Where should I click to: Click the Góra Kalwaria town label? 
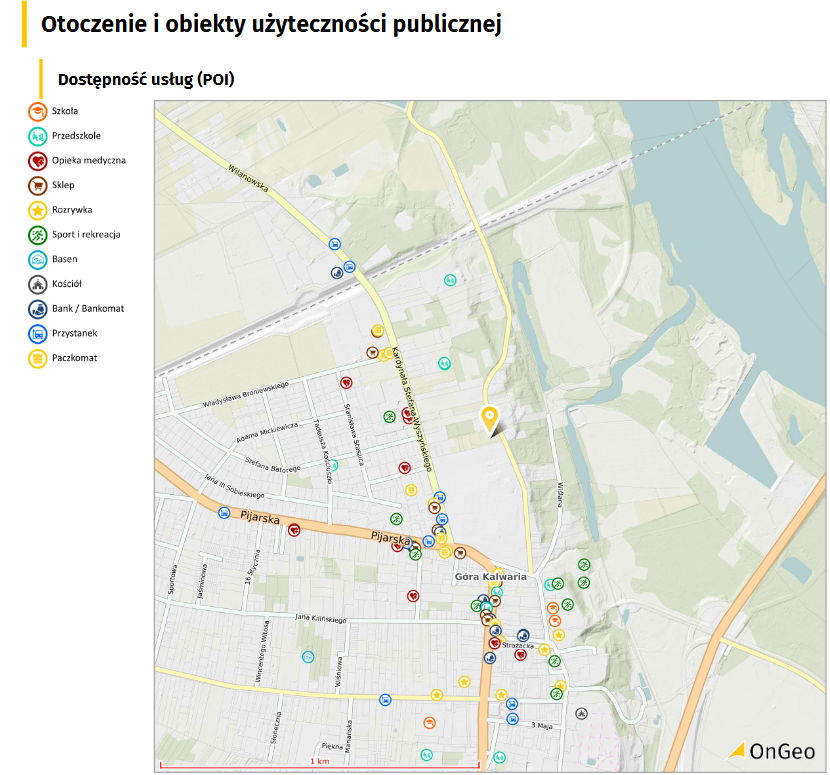[490, 577]
